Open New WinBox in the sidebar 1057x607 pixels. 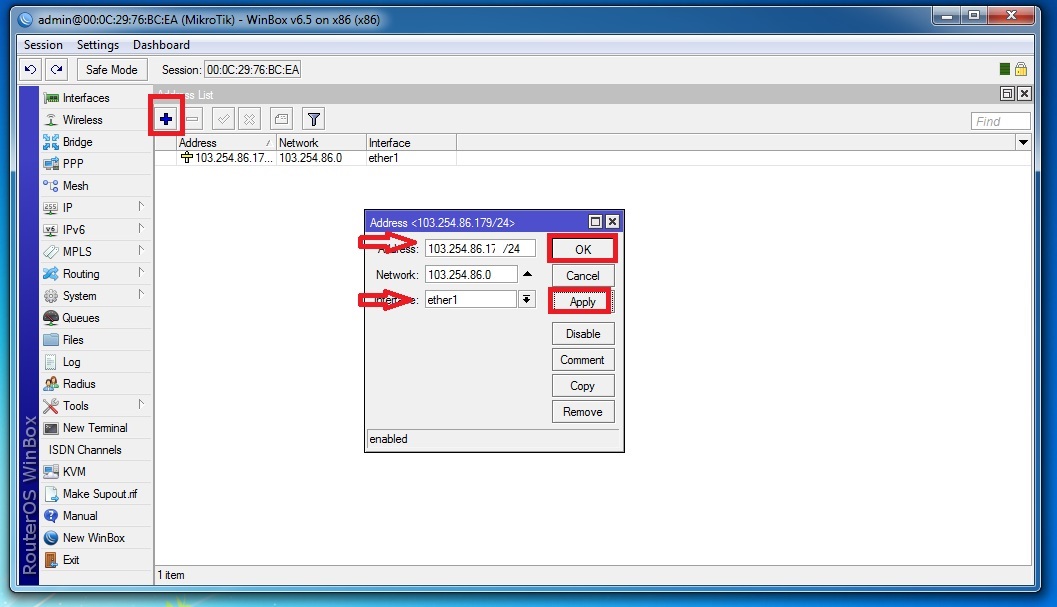click(x=96, y=538)
